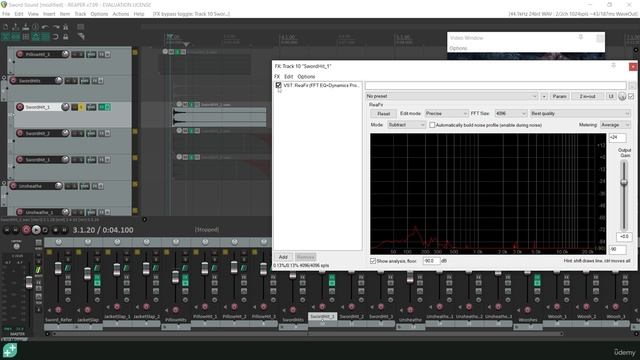Open the Track menu in REAPER
Viewport: 640px width, 360px height.
click(80, 14)
